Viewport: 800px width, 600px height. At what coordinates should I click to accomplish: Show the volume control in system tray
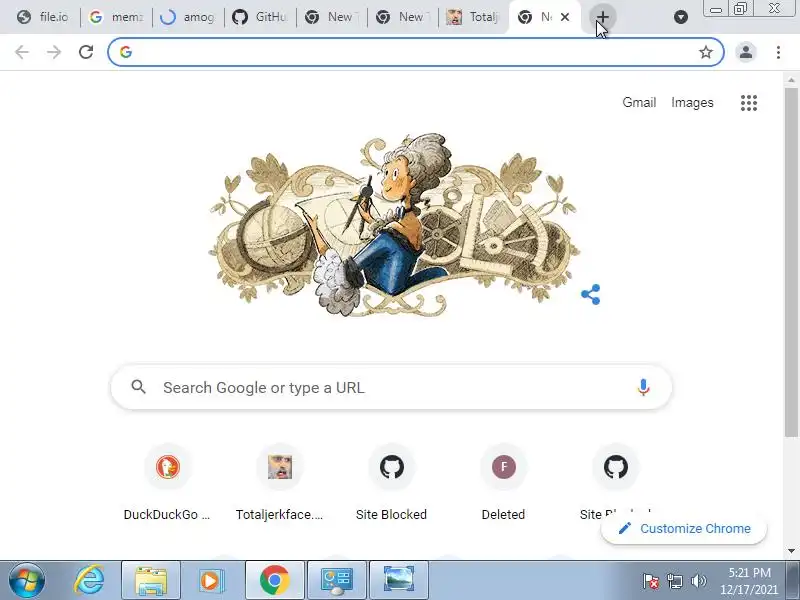[x=698, y=581]
